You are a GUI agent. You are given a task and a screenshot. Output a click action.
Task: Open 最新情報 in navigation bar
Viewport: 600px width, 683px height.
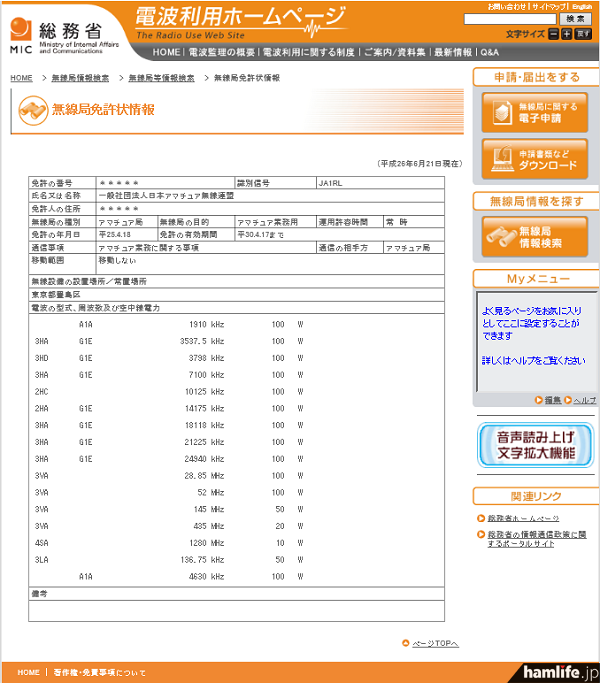[453, 52]
